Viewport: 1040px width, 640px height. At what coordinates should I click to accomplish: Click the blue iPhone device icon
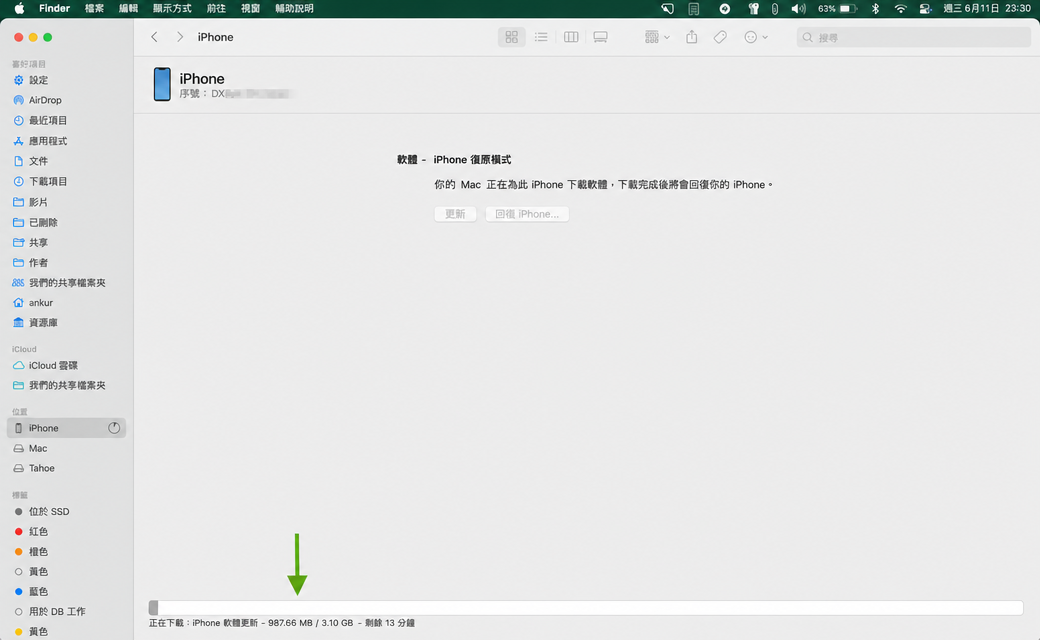(x=162, y=84)
